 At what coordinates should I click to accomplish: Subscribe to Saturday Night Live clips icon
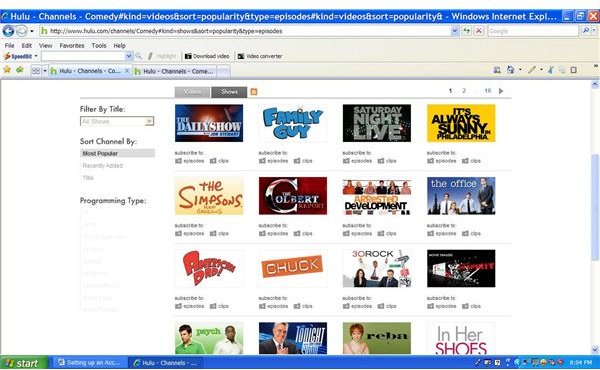pos(381,161)
